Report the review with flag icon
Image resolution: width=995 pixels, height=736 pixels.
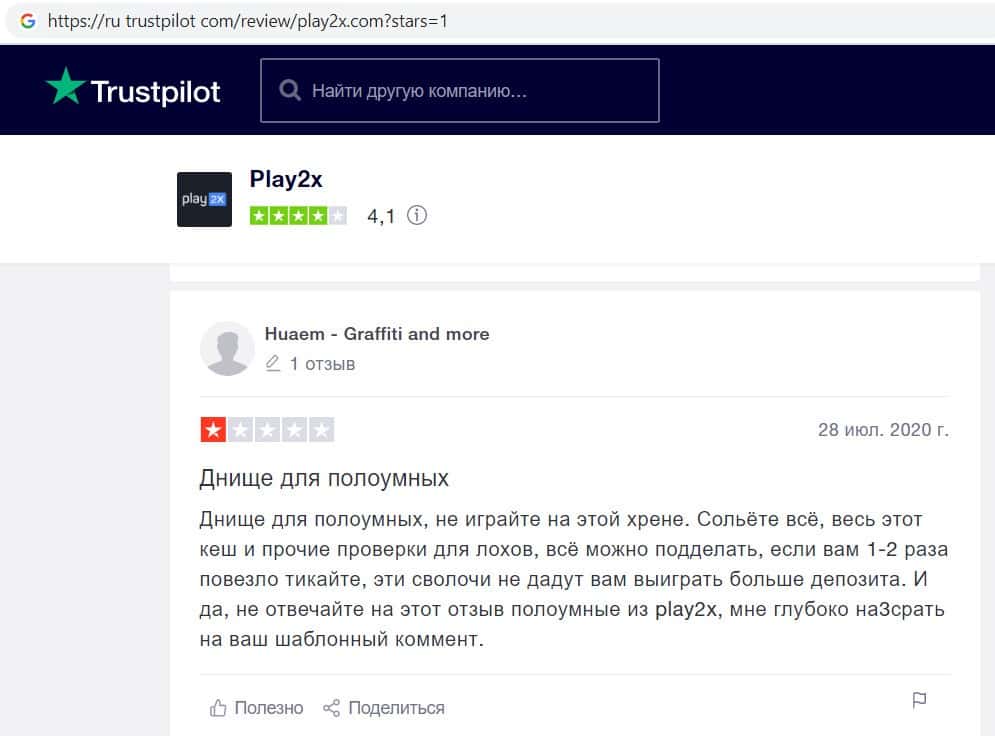[919, 700]
